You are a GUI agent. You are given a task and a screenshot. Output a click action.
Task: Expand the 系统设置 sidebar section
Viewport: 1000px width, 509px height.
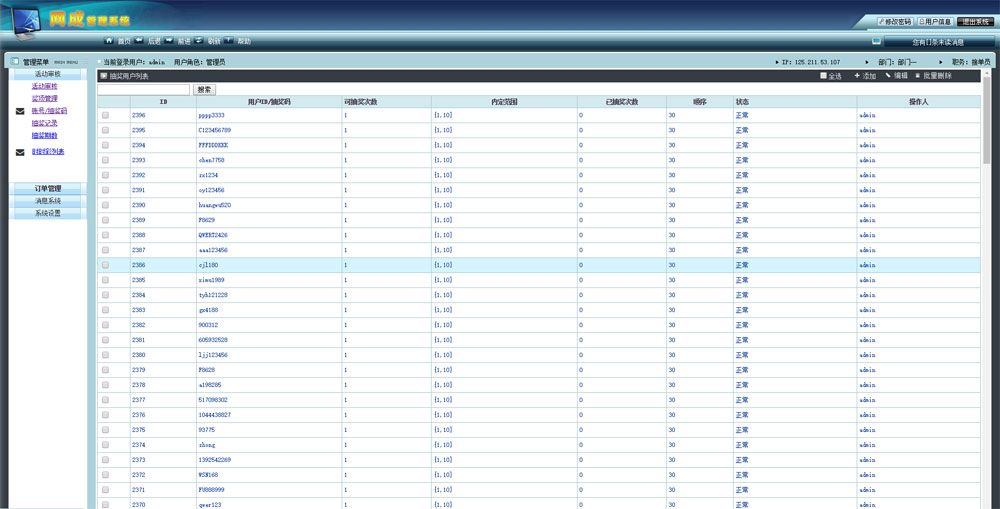click(x=48, y=213)
